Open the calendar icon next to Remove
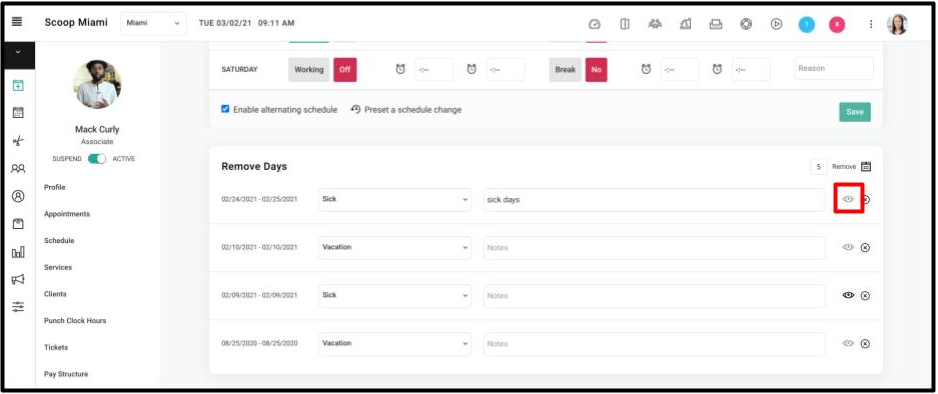Screen dimensions: 938x394 click(866, 167)
